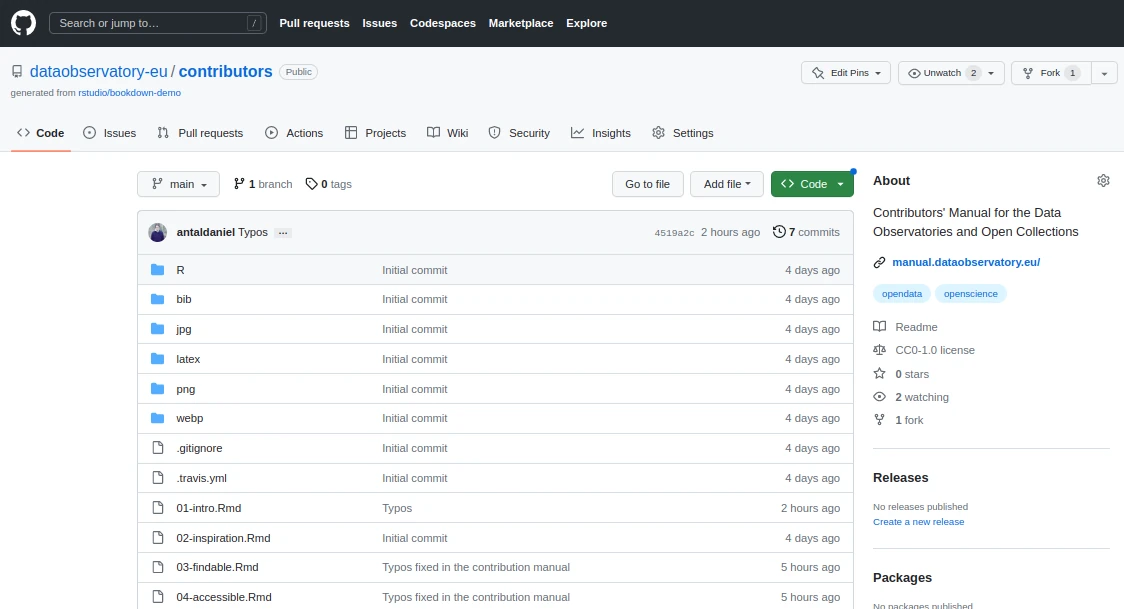This screenshot has height=609, width=1124.
Task: Click the GitHub octocat logo
Action: [23, 23]
